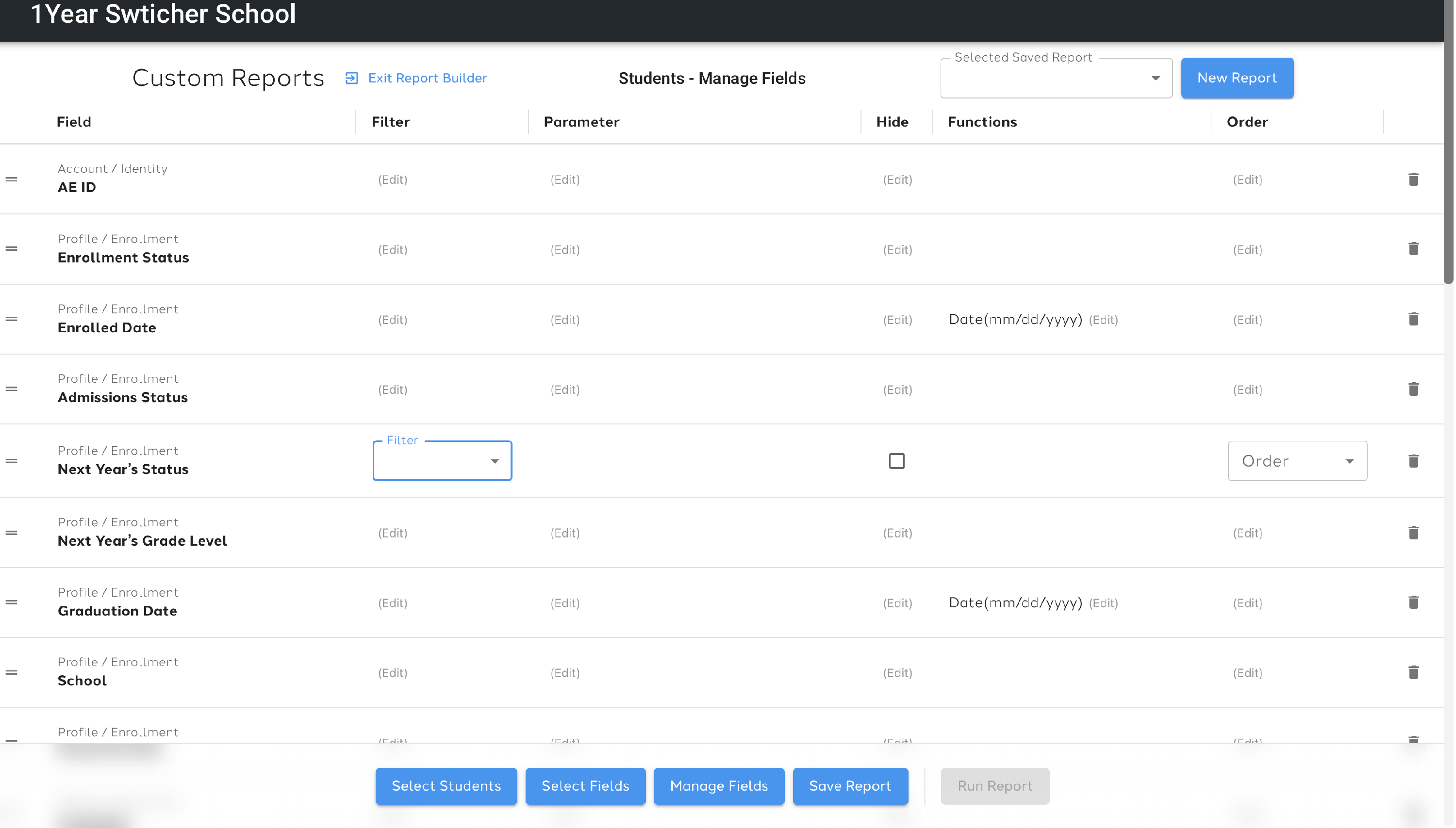Click the Exit Report Builder icon

coord(352,79)
